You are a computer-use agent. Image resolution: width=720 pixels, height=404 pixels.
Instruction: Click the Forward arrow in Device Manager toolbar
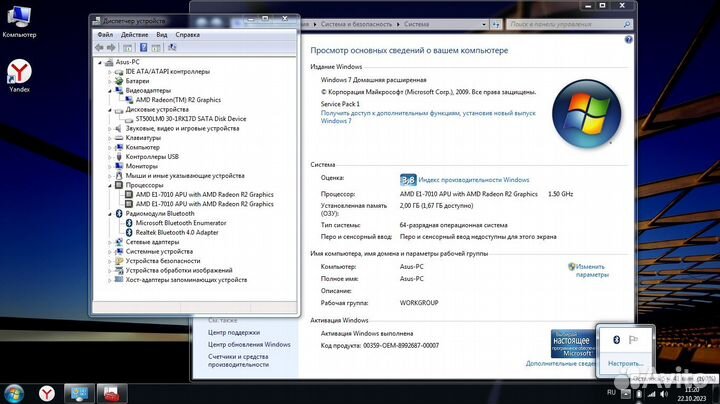point(111,47)
